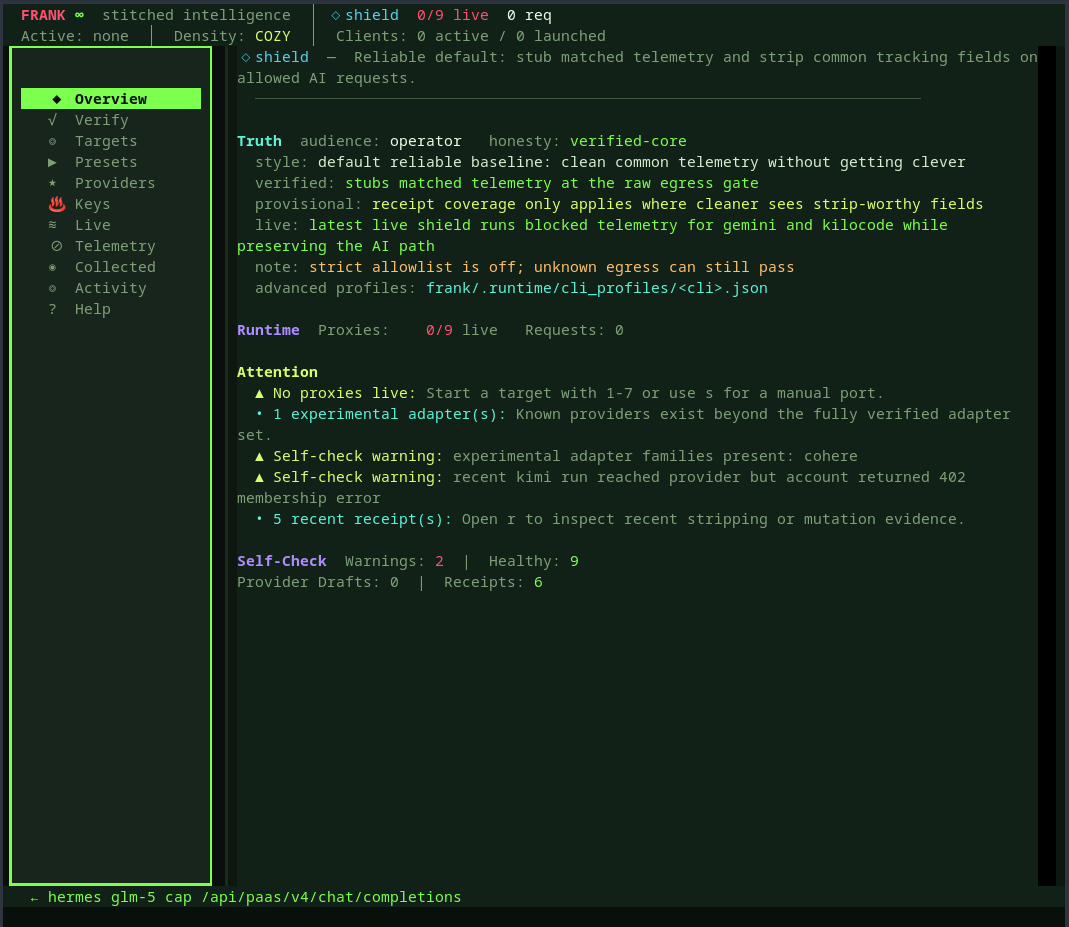The height and width of the screenshot is (927, 1069).
Task: Click the black vertical scrollbar on the right
Action: click(1046, 465)
